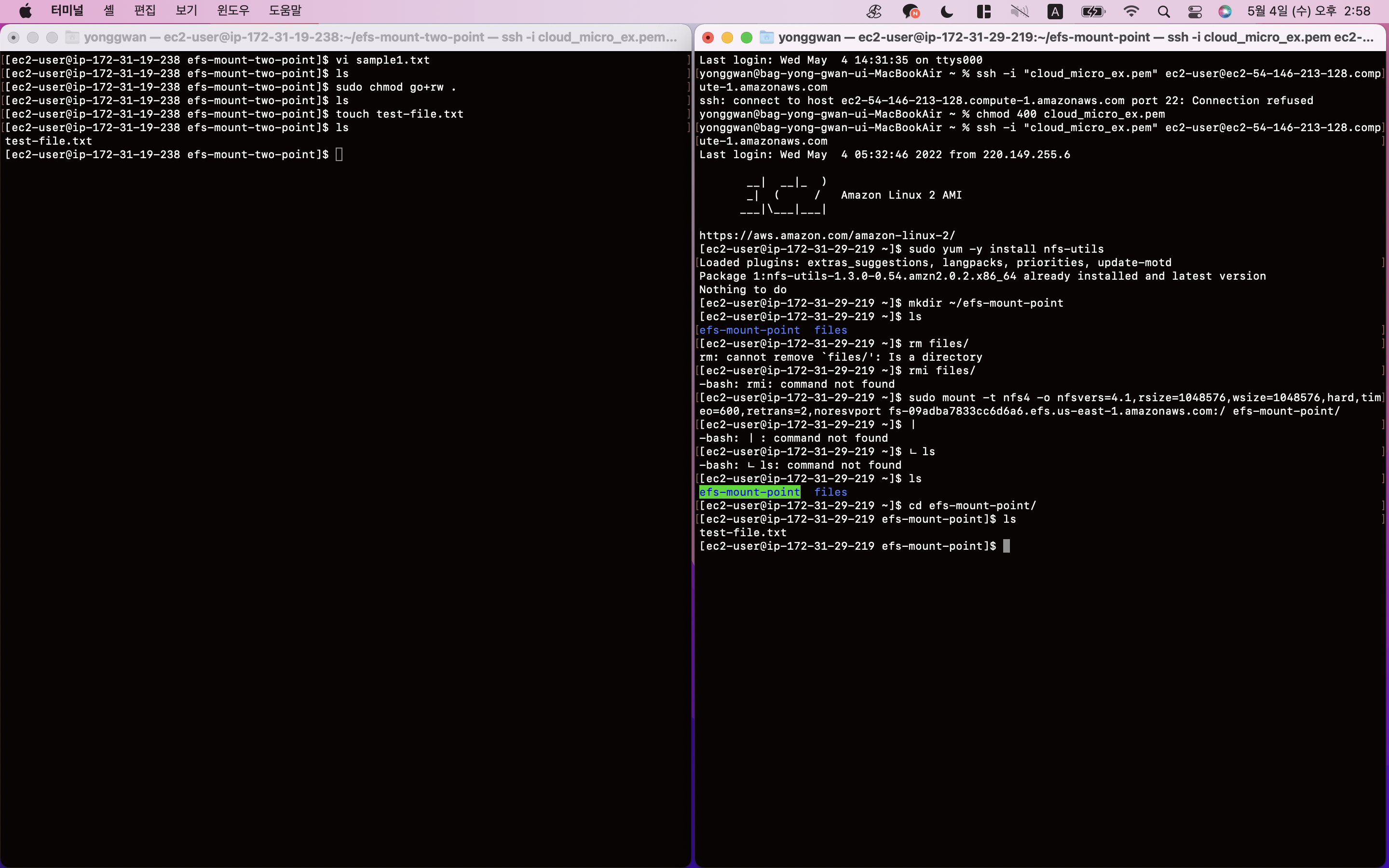
Task: Click the date and time clock
Action: (x=1308, y=11)
